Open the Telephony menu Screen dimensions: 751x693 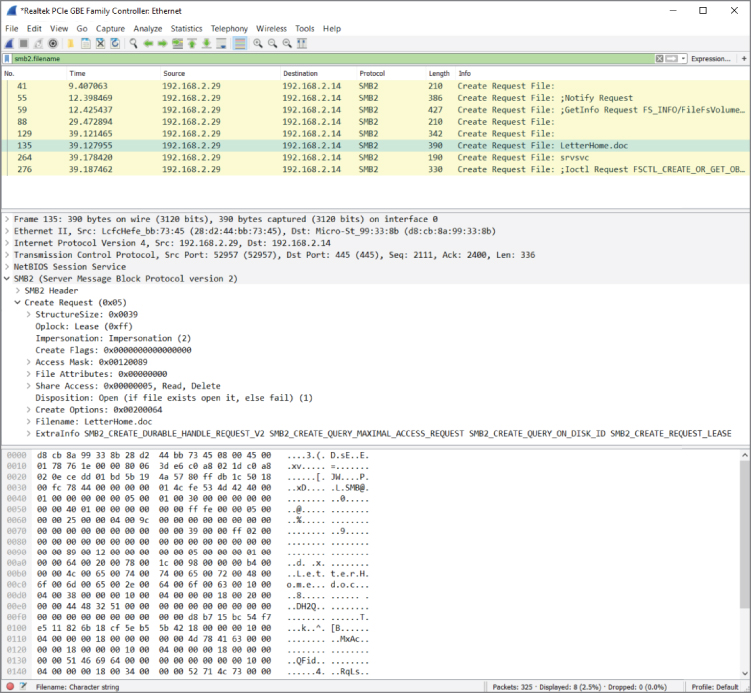coord(229,29)
